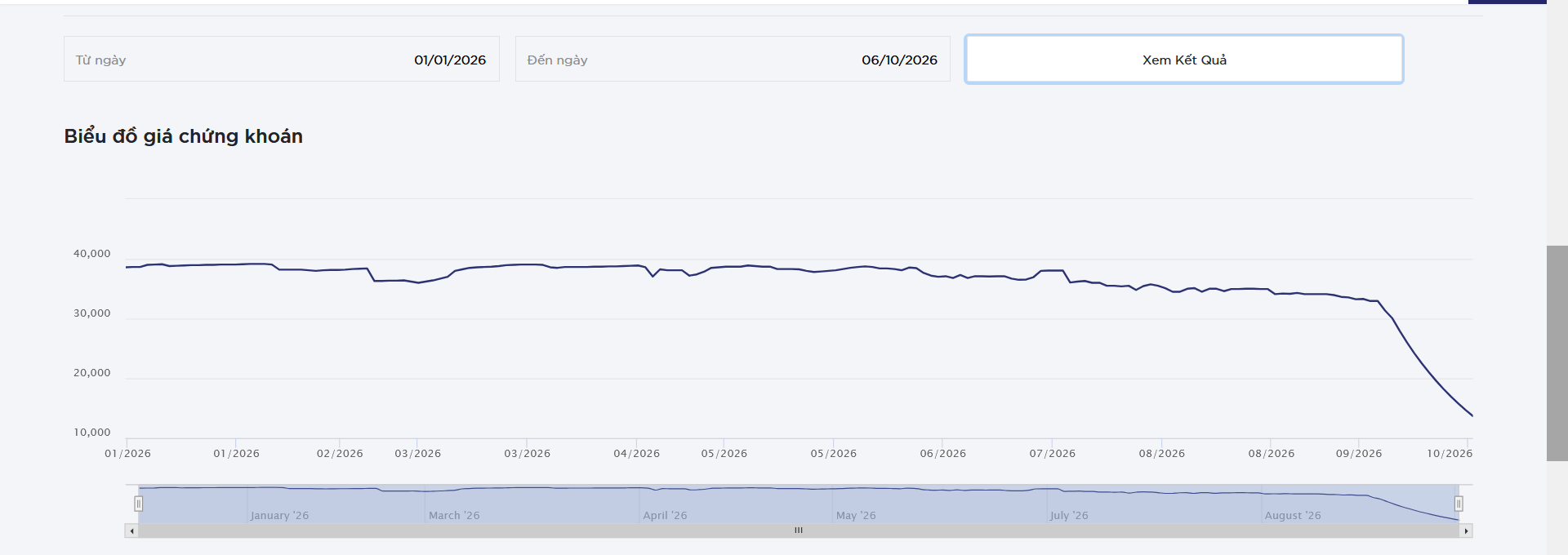The height and width of the screenshot is (555, 1568).
Task: Click the 10,000 y-axis label
Action: (x=91, y=433)
